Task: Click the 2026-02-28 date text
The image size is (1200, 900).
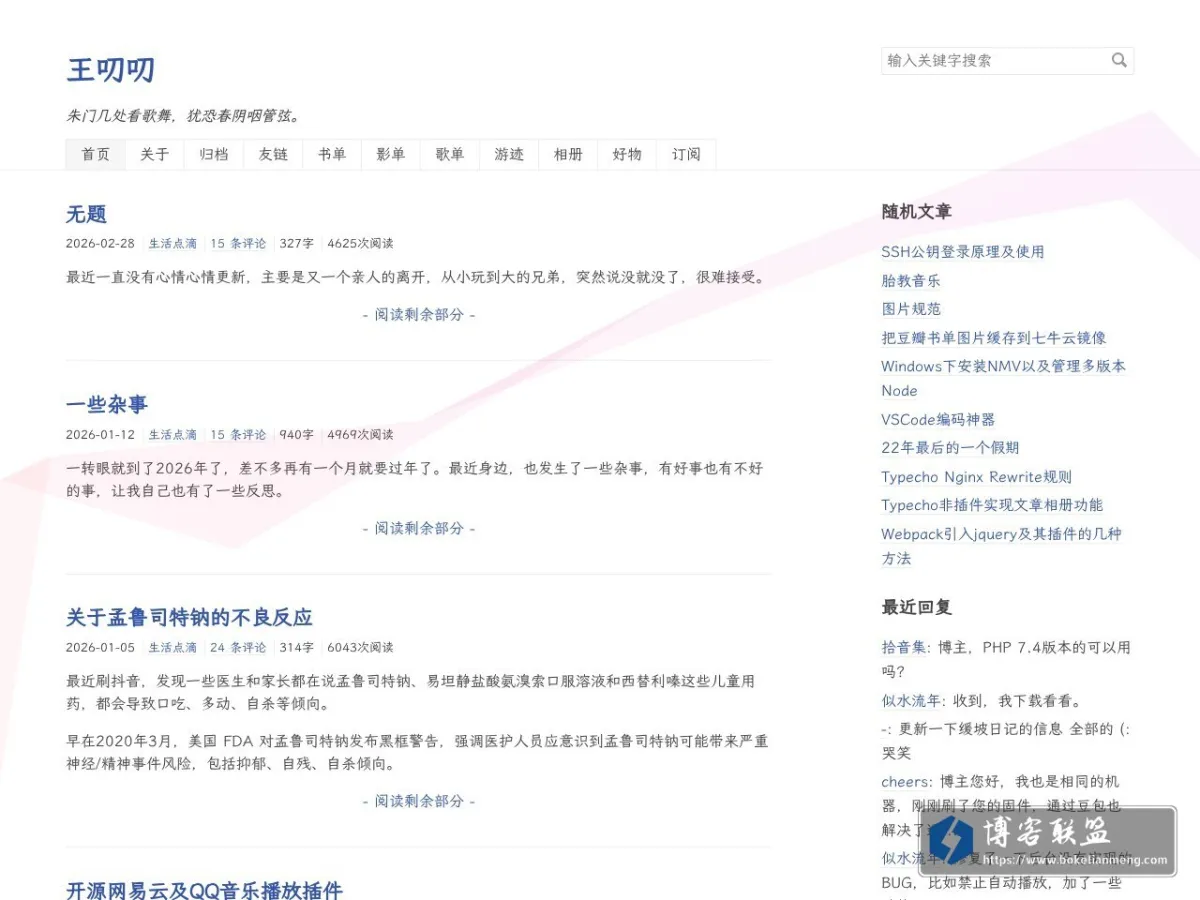Action: point(100,243)
